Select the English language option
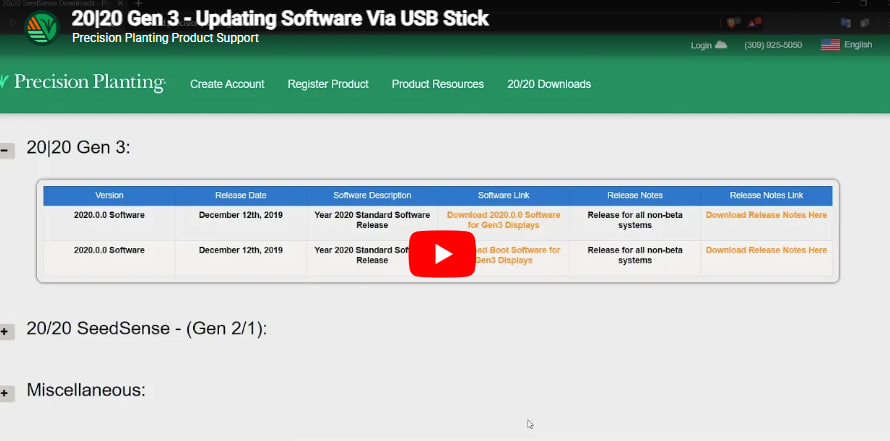This screenshot has width=890, height=441. pos(858,45)
